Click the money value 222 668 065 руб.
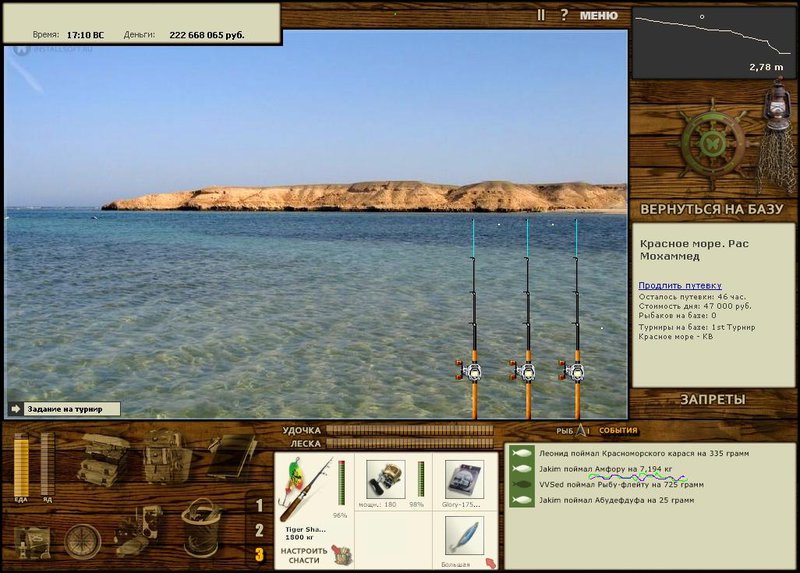The width and height of the screenshot is (800, 573). coord(207,35)
